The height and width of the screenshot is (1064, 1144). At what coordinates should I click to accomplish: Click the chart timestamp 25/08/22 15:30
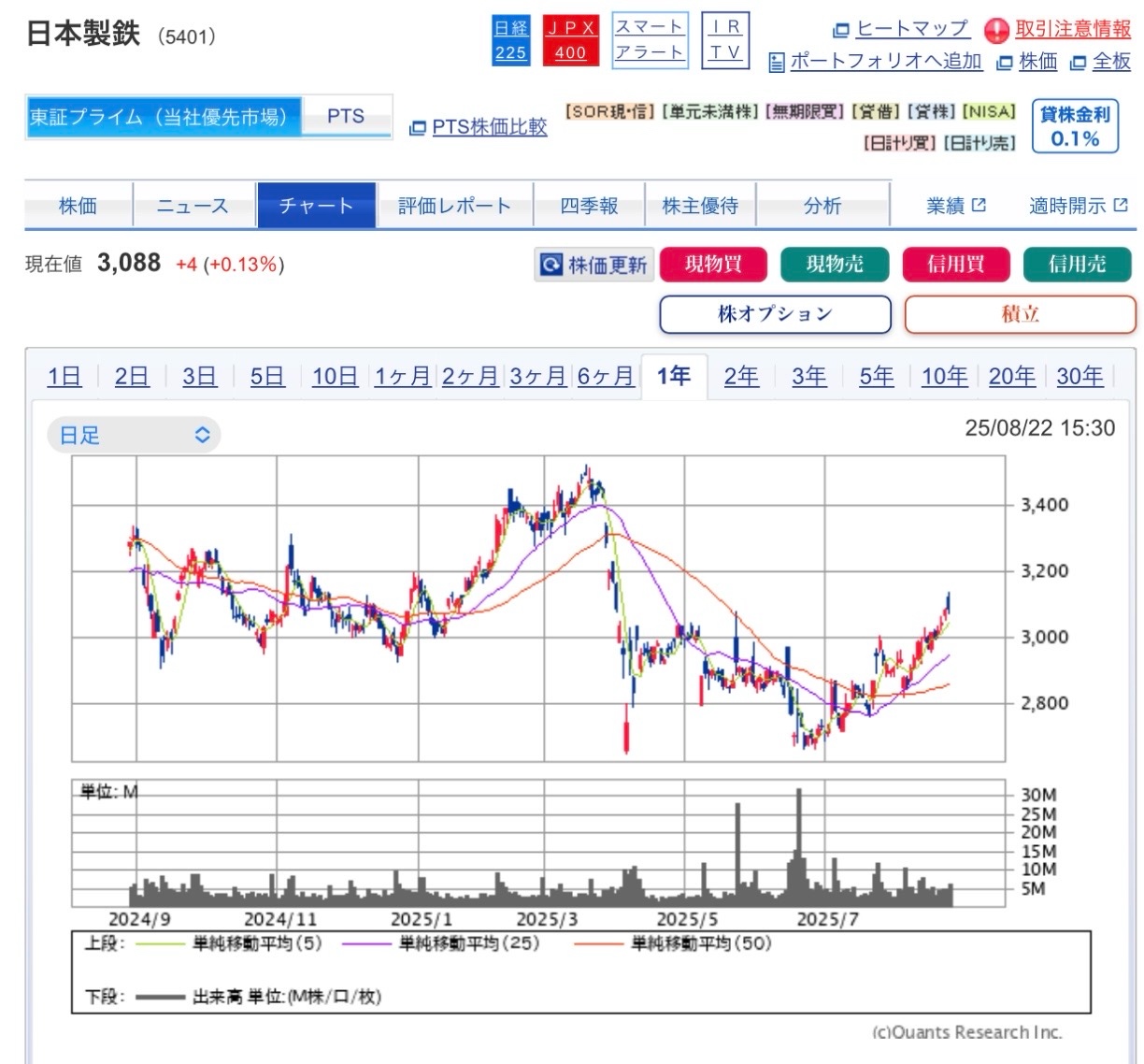click(x=1039, y=428)
